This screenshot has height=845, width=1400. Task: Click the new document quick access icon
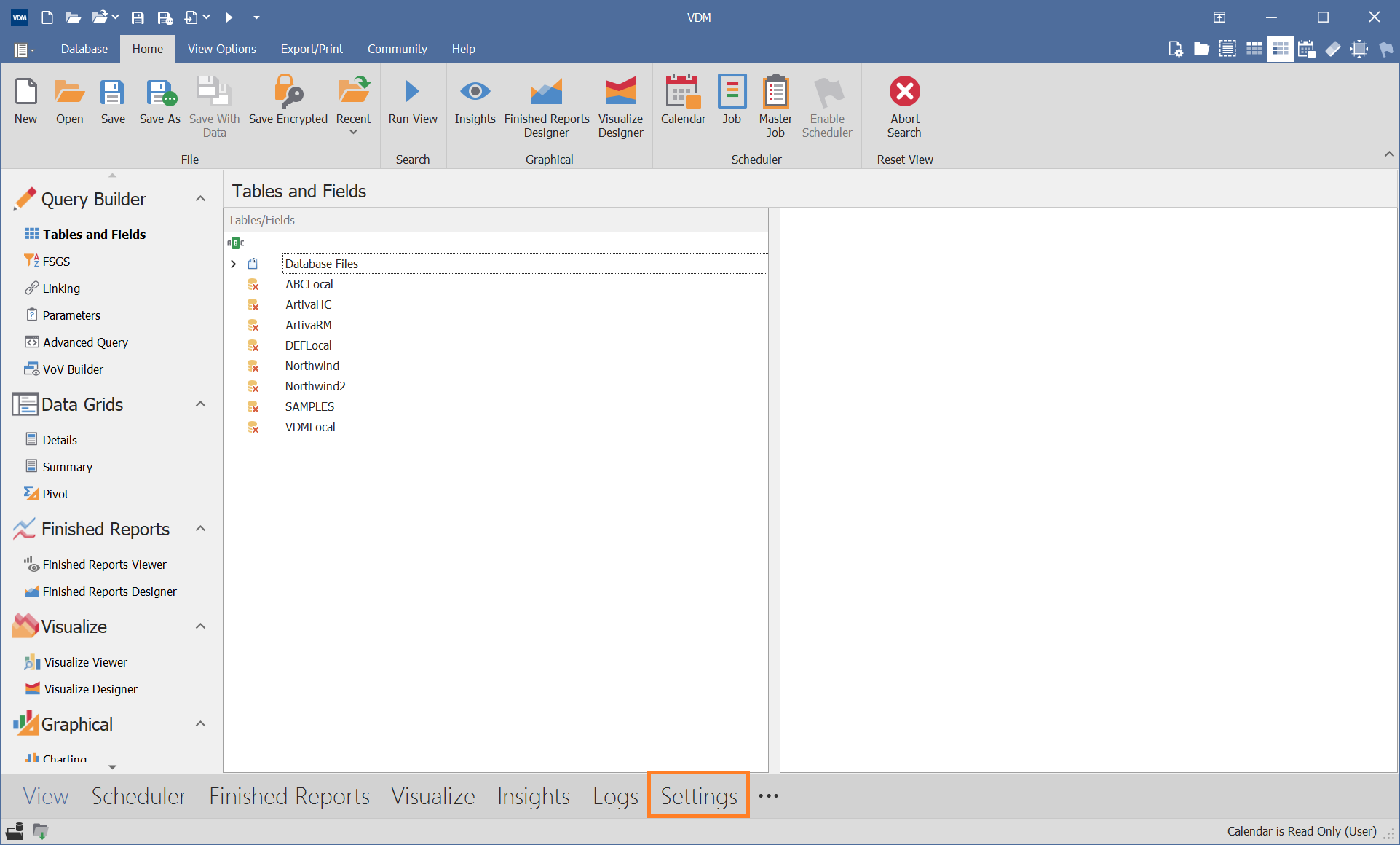click(47, 17)
